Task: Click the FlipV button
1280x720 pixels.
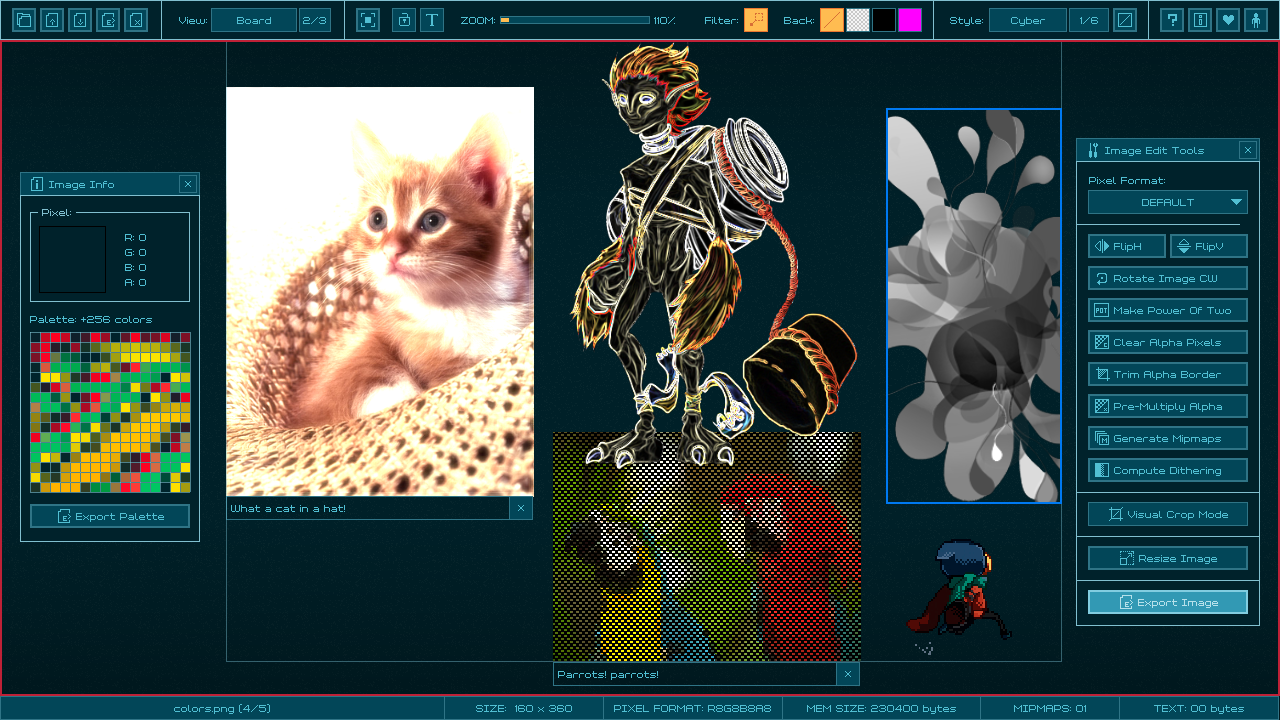Action: pyautogui.click(x=1209, y=246)
